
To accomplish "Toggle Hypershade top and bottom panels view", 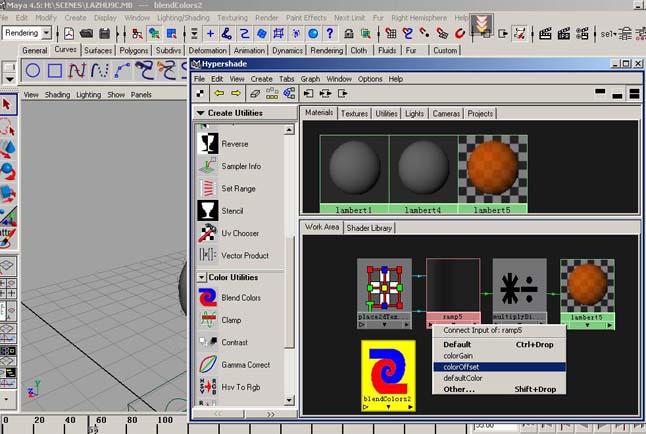I will pos(634,94).
